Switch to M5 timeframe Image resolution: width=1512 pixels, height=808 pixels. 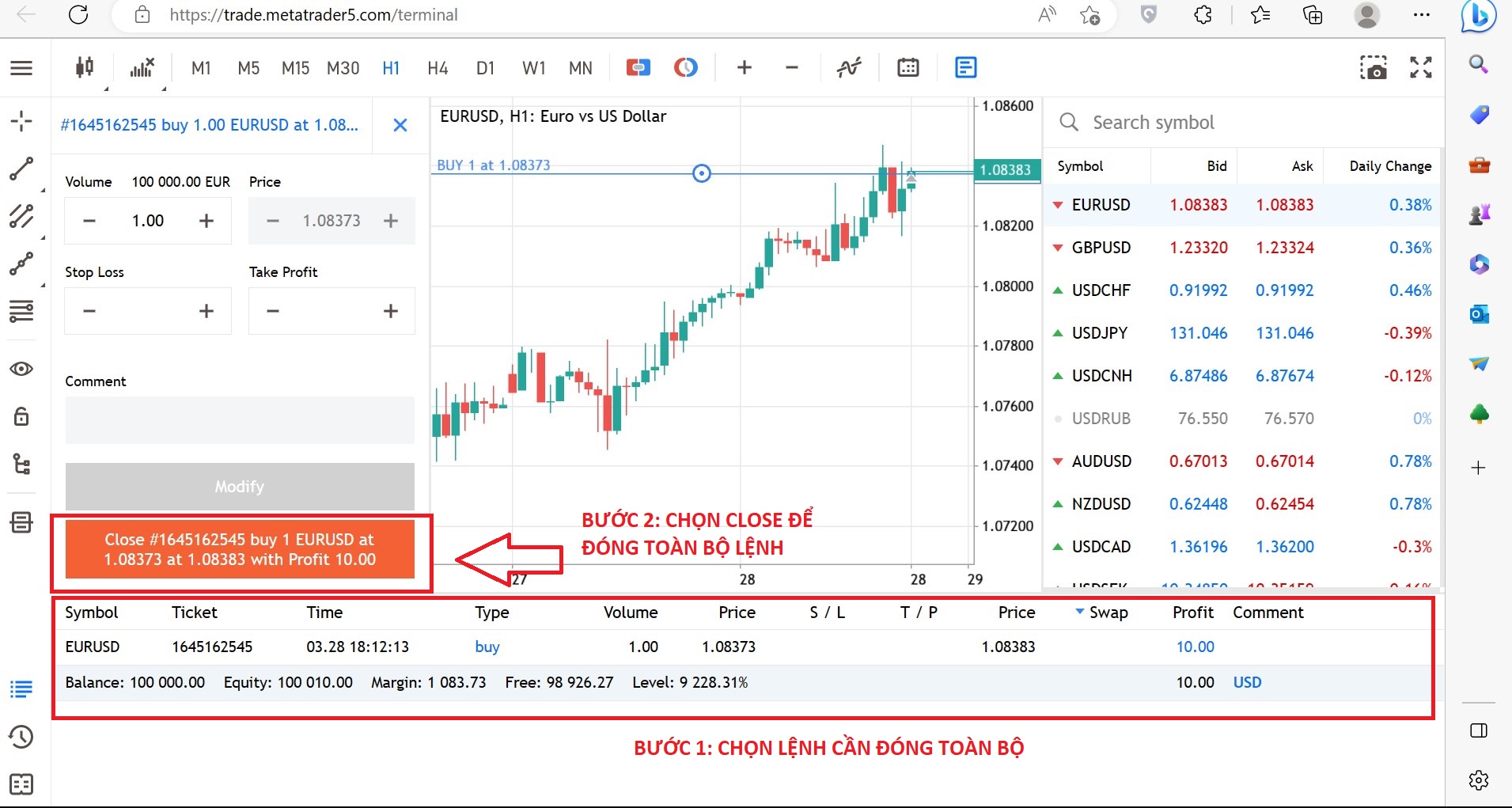coord(248,68)
